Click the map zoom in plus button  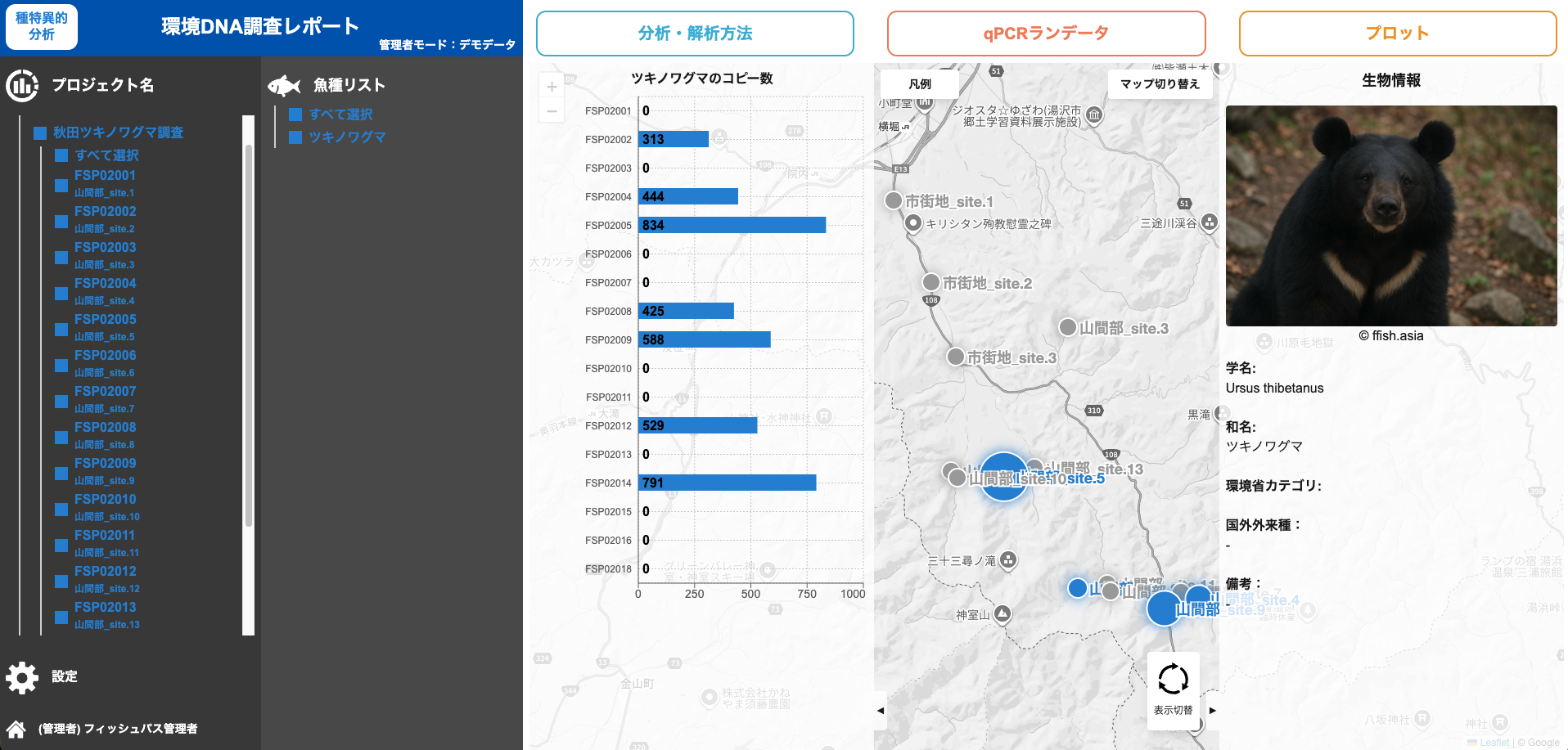coord(552,87)
